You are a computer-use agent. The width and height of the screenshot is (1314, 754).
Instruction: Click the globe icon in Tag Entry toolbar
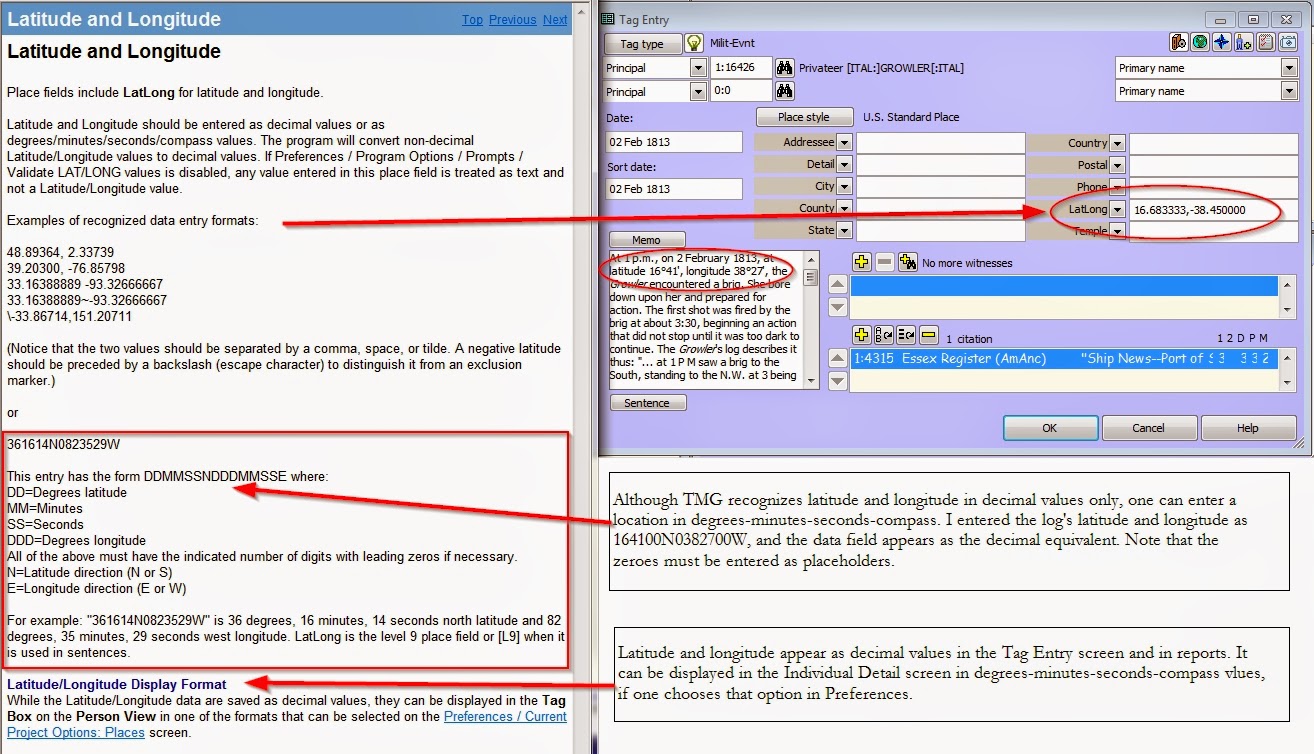[x=1200, y=42]
